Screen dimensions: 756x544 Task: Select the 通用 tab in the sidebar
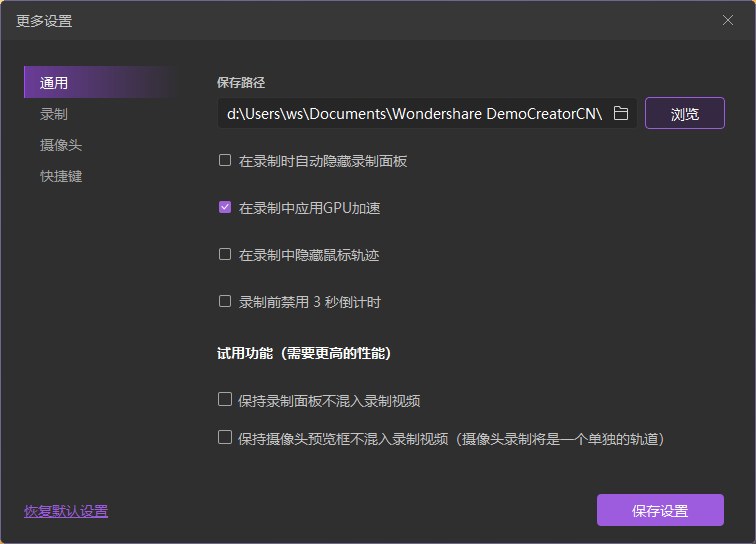[x=54, y=83]
